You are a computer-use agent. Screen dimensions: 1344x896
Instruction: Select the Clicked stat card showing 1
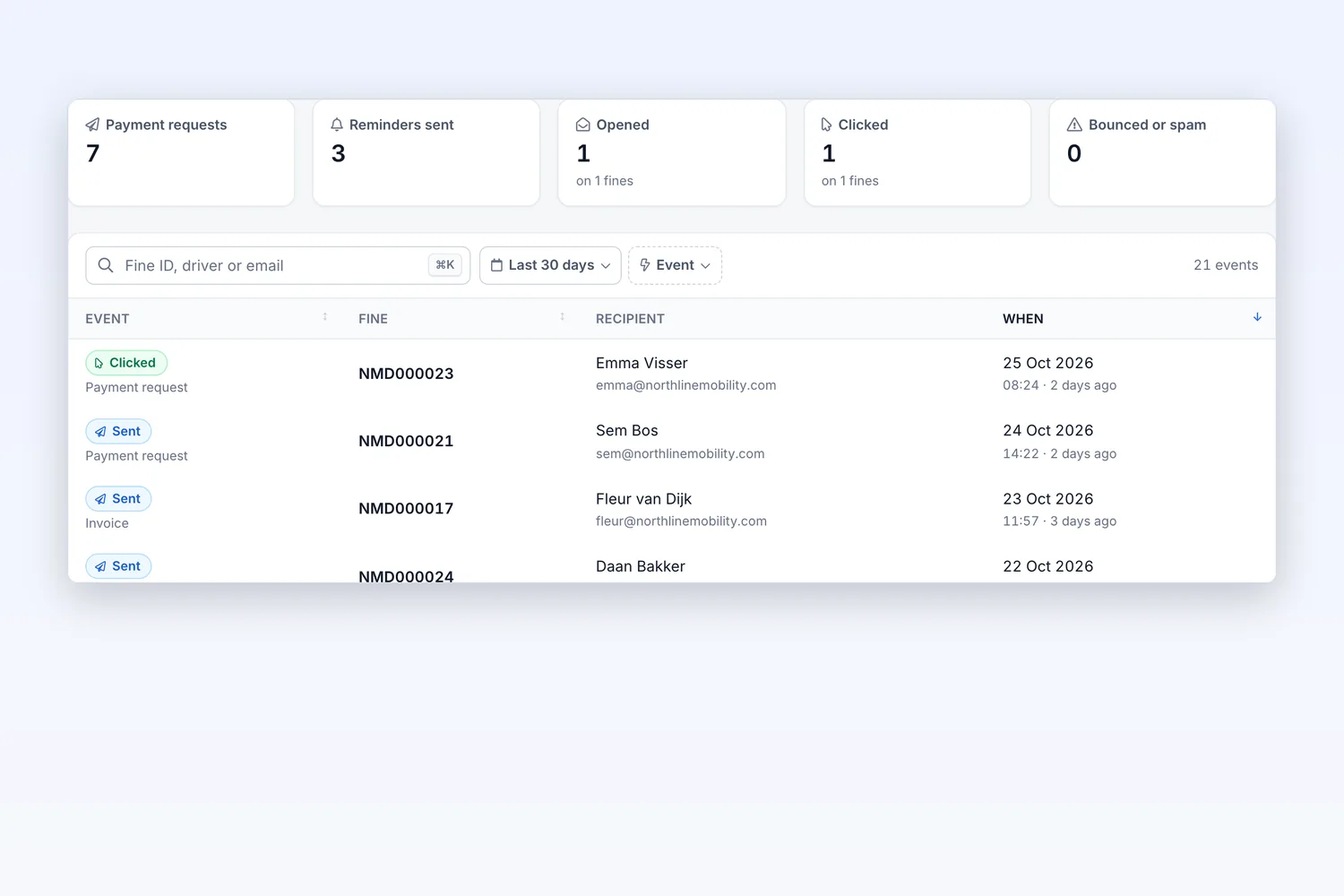918,153
